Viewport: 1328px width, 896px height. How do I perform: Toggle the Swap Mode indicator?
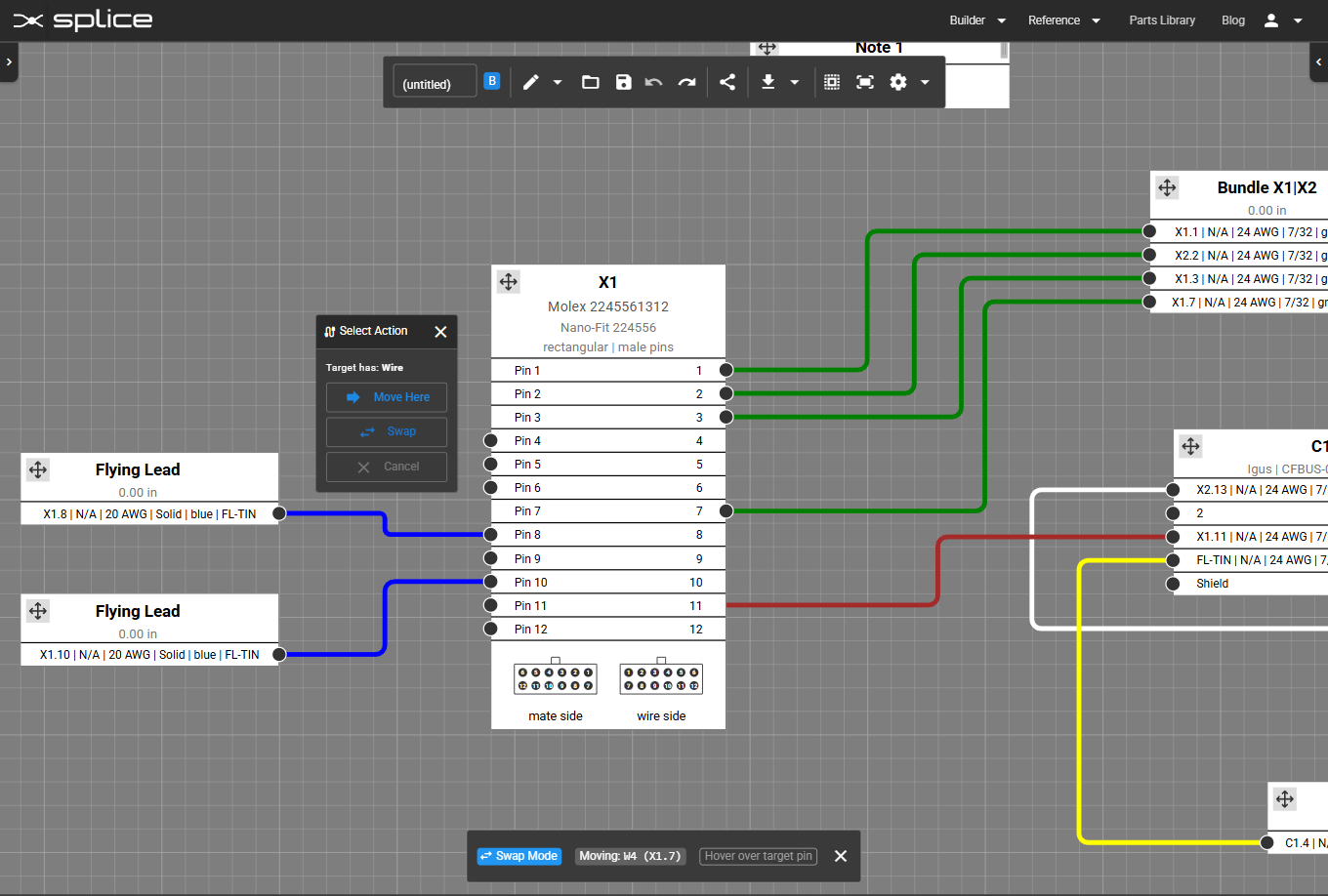click(519, 856)
